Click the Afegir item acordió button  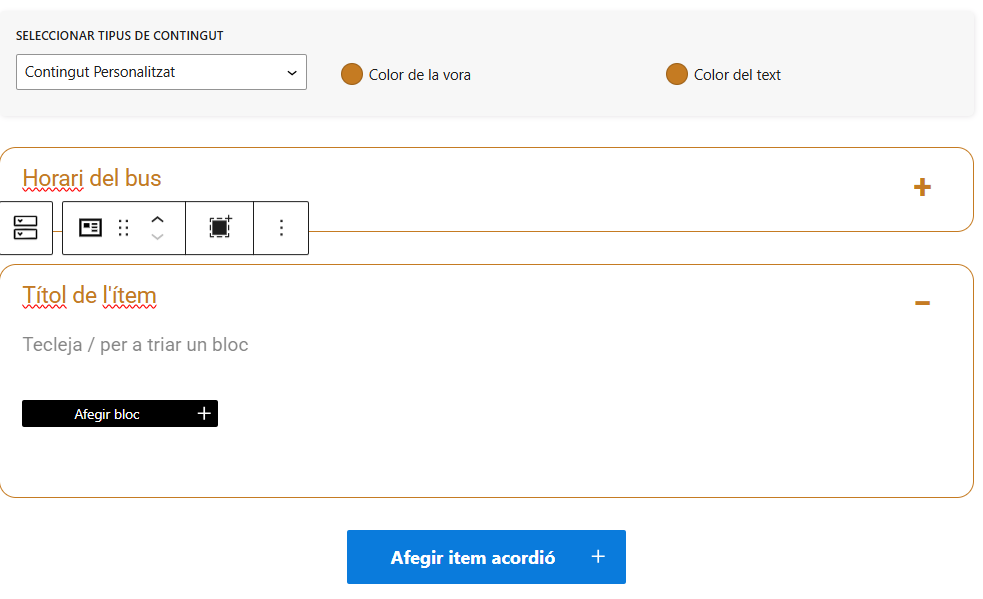(x=486, y=557)
